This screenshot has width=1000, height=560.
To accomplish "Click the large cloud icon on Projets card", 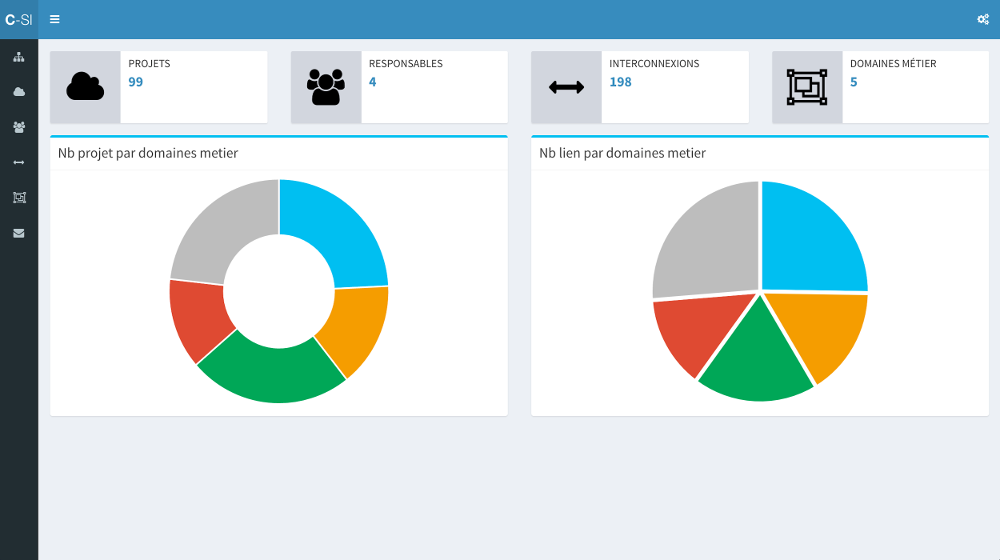I will click(85, 88).
